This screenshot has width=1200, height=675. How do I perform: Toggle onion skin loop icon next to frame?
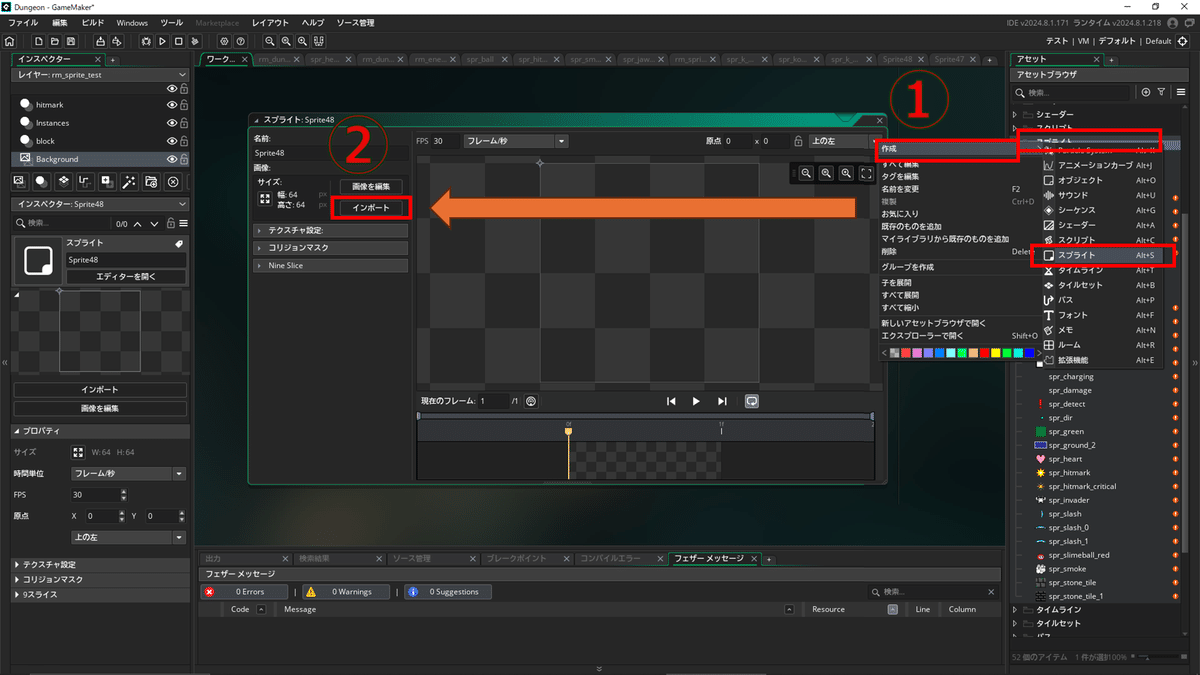pos(531,401)
